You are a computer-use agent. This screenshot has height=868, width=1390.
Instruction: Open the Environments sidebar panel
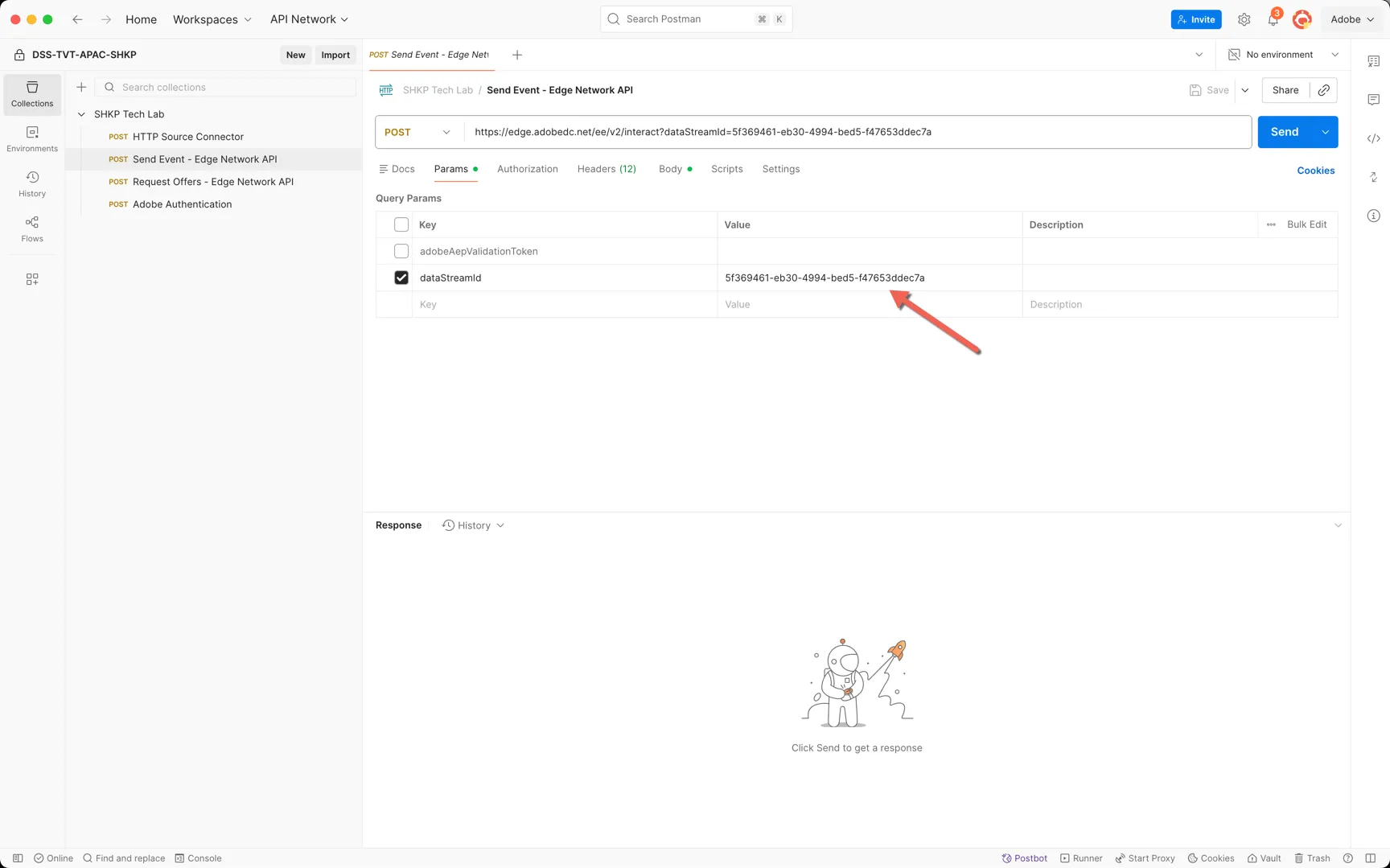click(x=32, y=139)
